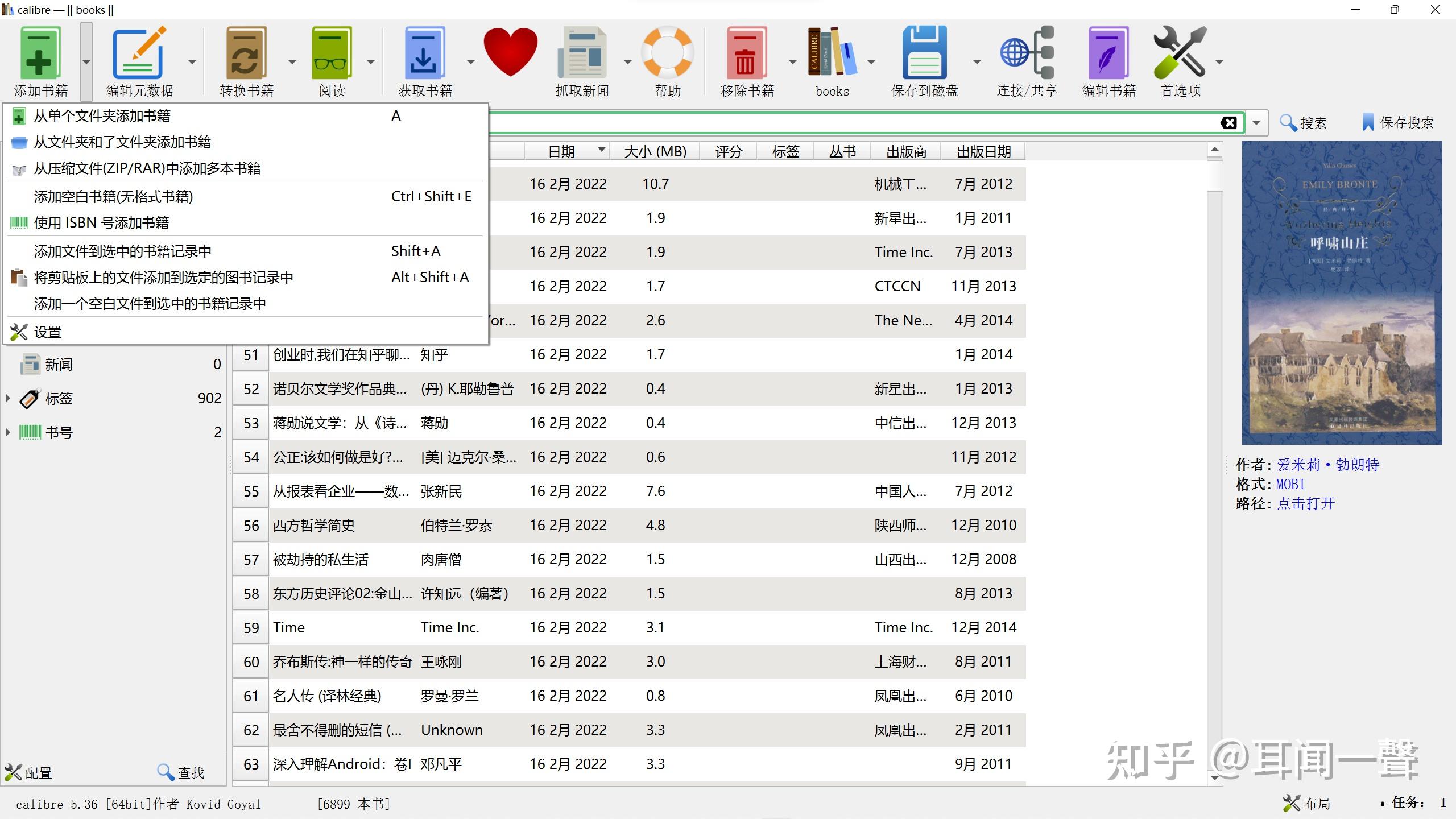Expand the 标签 tags category
The image size is (1456, 819).
point(8,398)
